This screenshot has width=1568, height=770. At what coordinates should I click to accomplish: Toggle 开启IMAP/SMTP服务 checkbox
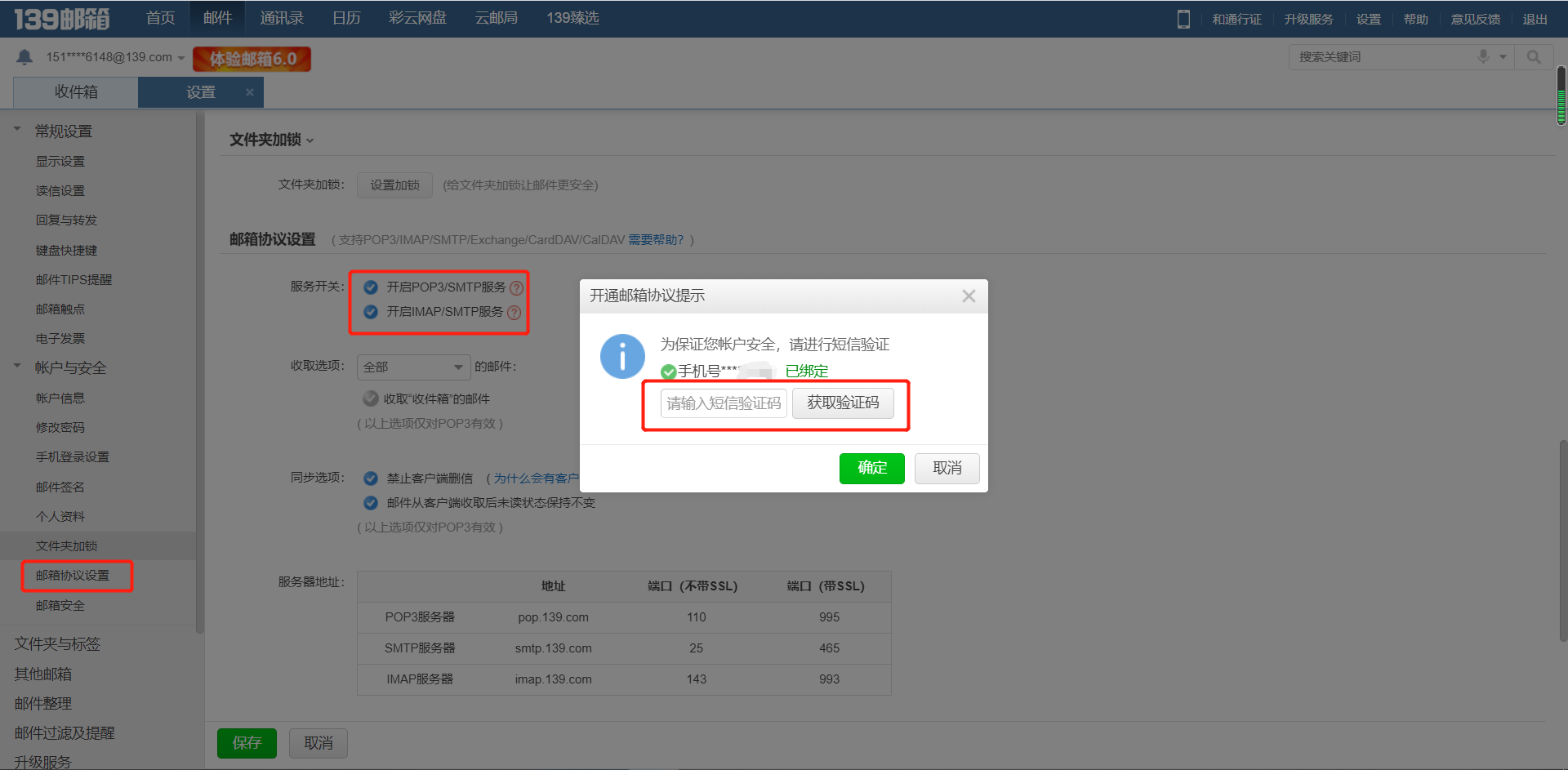371,312
